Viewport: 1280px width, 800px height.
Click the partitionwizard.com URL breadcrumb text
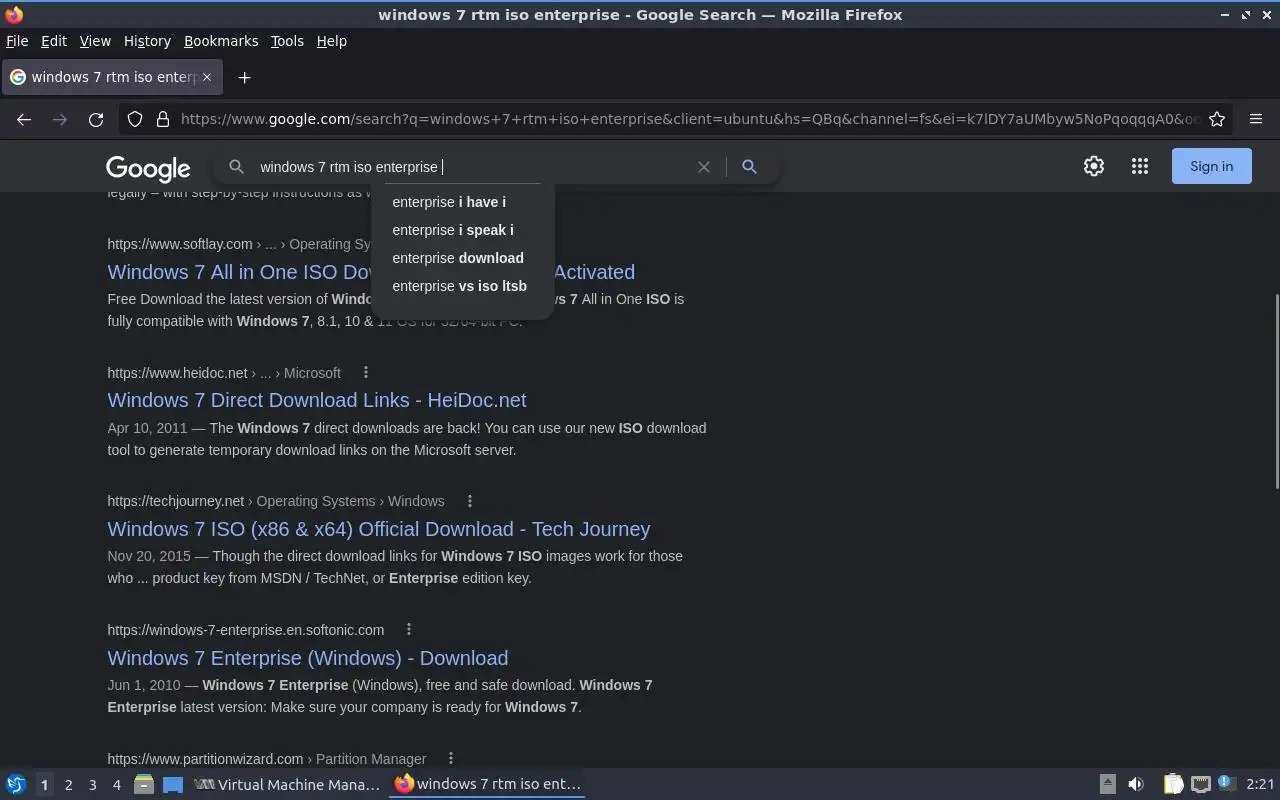coord(267,759)
